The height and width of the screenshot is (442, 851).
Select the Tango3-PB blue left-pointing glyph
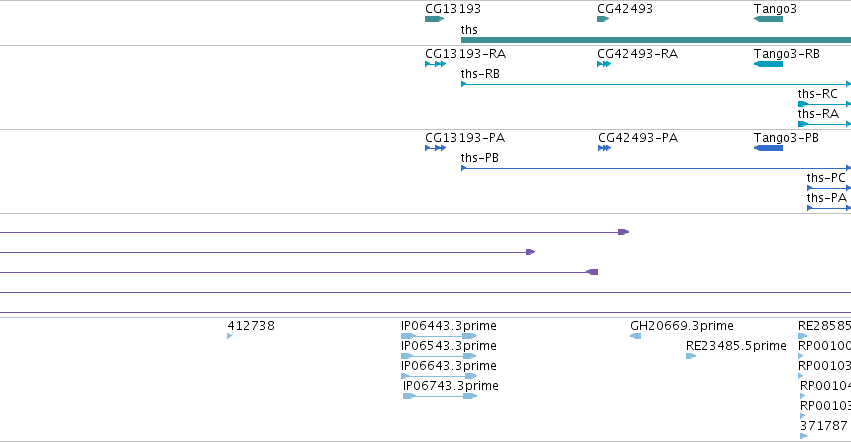(x=769, y=148)
